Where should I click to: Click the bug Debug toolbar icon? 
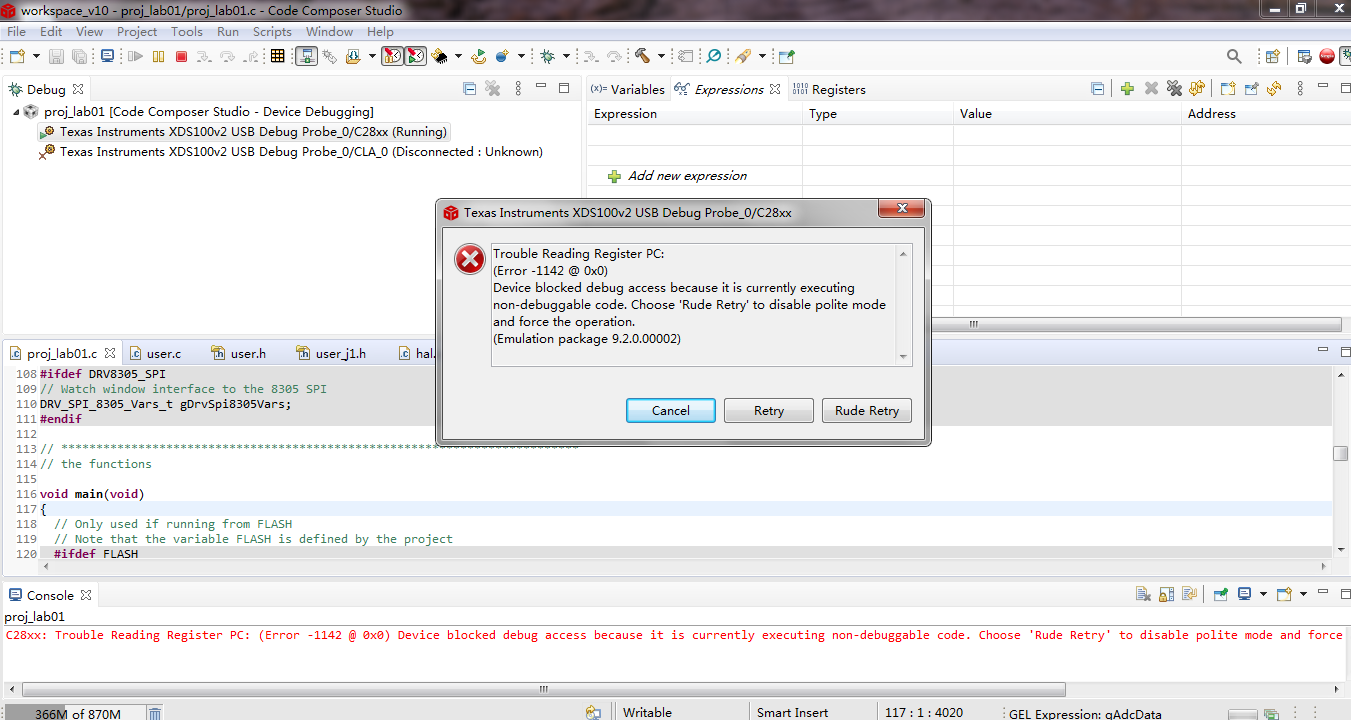point(548,57)
